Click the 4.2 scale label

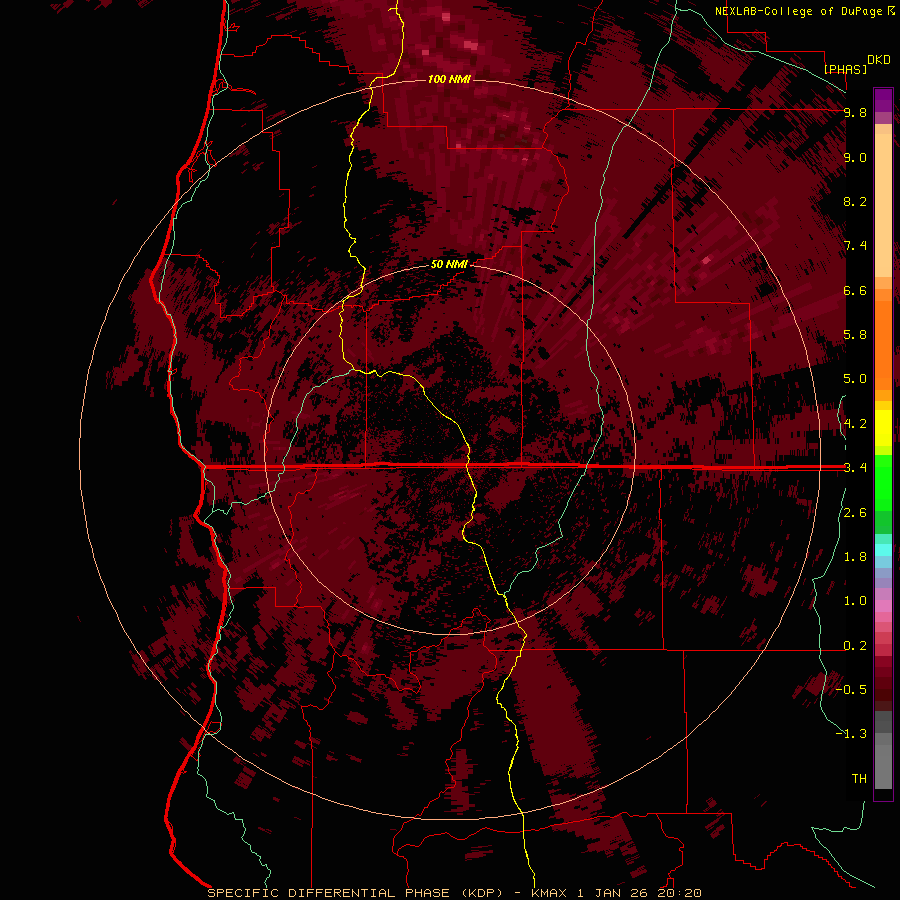pyautogui.click(x=855, y=424)
